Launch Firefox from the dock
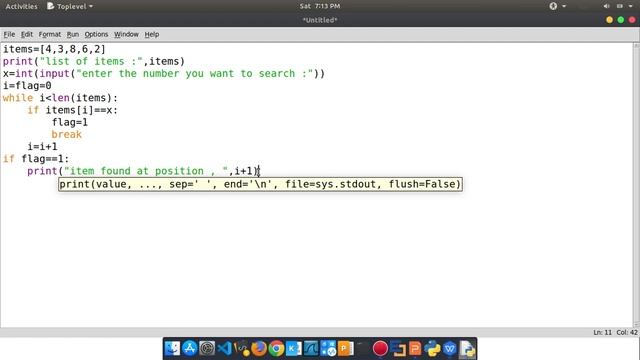640x360 pixels. tap(259, 349)
